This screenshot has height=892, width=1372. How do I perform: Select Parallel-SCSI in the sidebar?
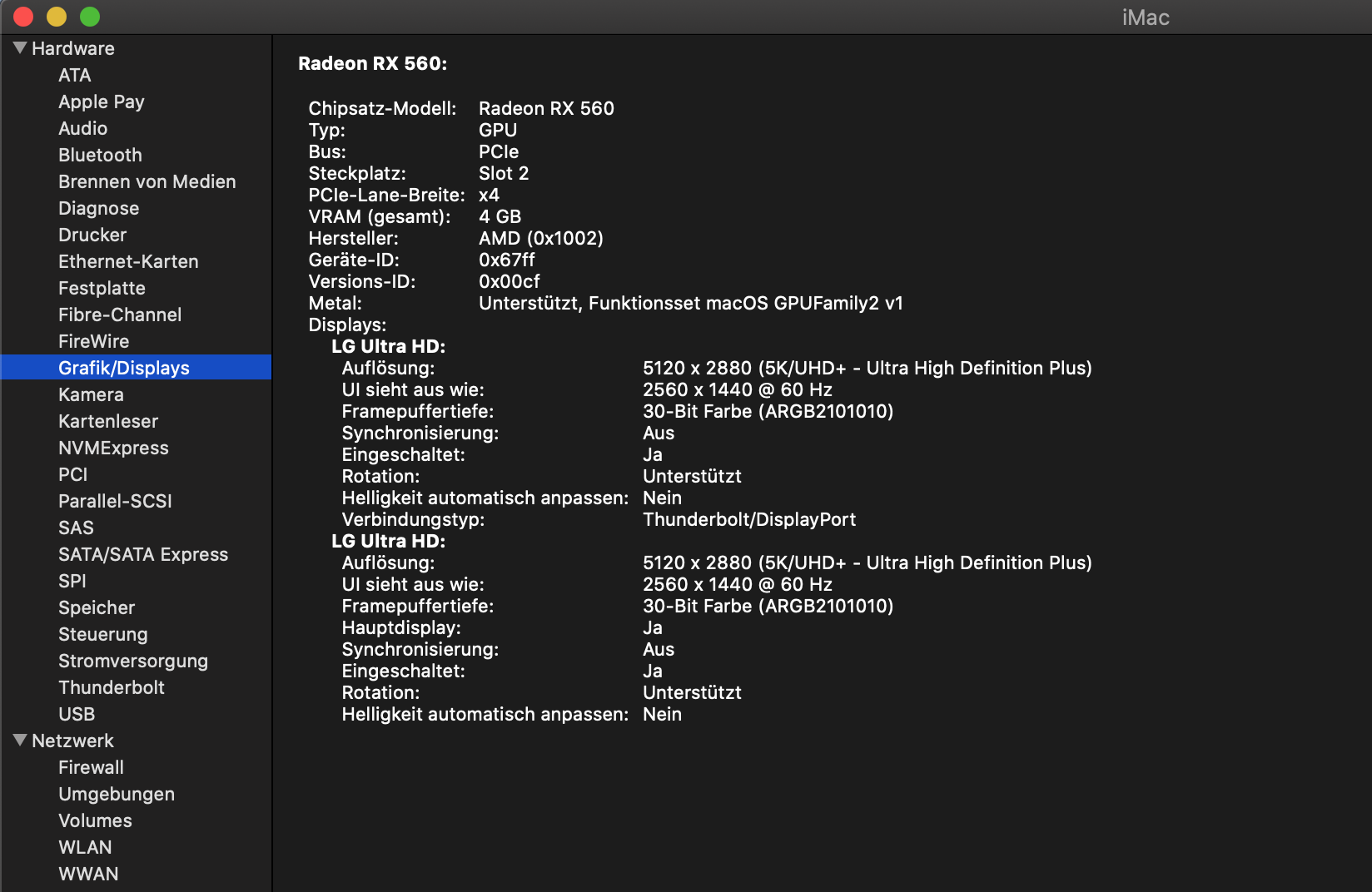(x=115, y=501)
